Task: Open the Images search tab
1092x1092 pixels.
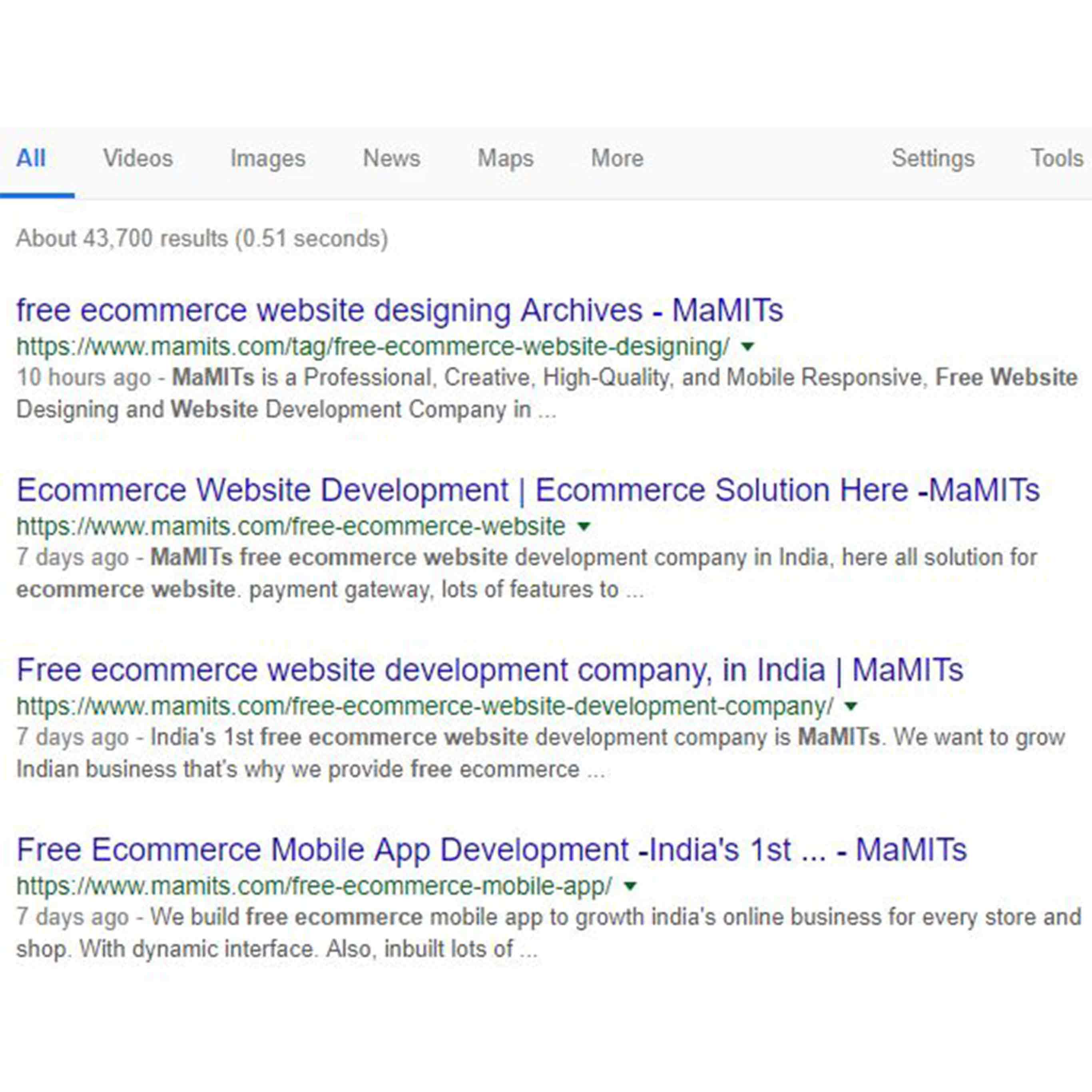Action: (x=267, y=158)
